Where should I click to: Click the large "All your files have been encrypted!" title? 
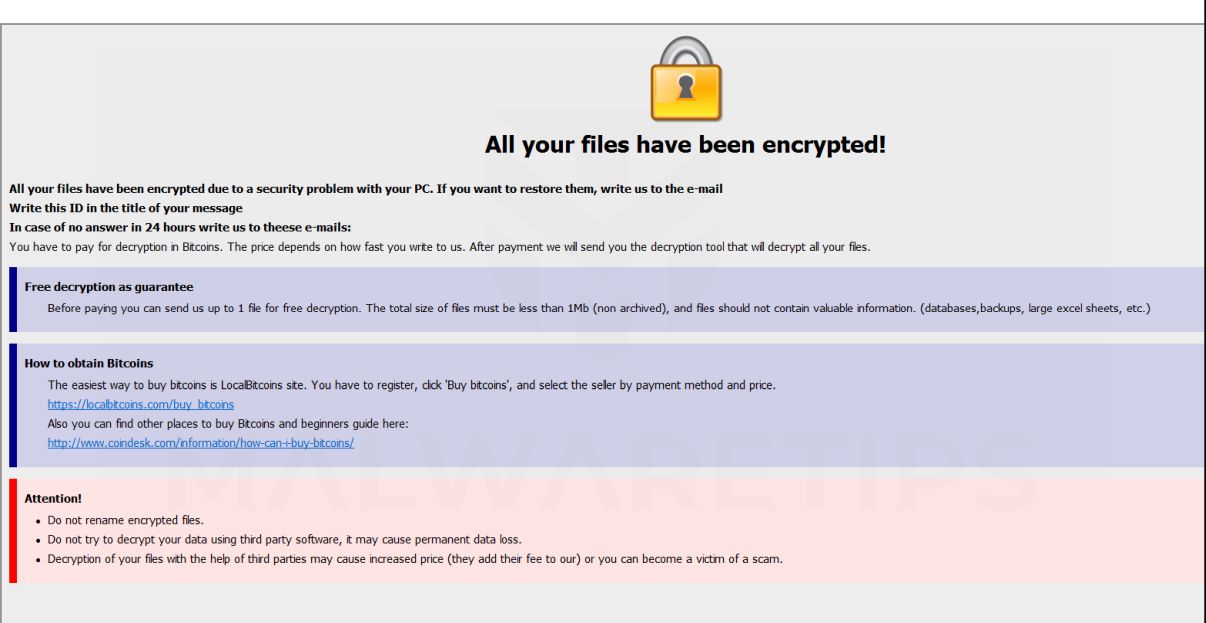[685, 145]
